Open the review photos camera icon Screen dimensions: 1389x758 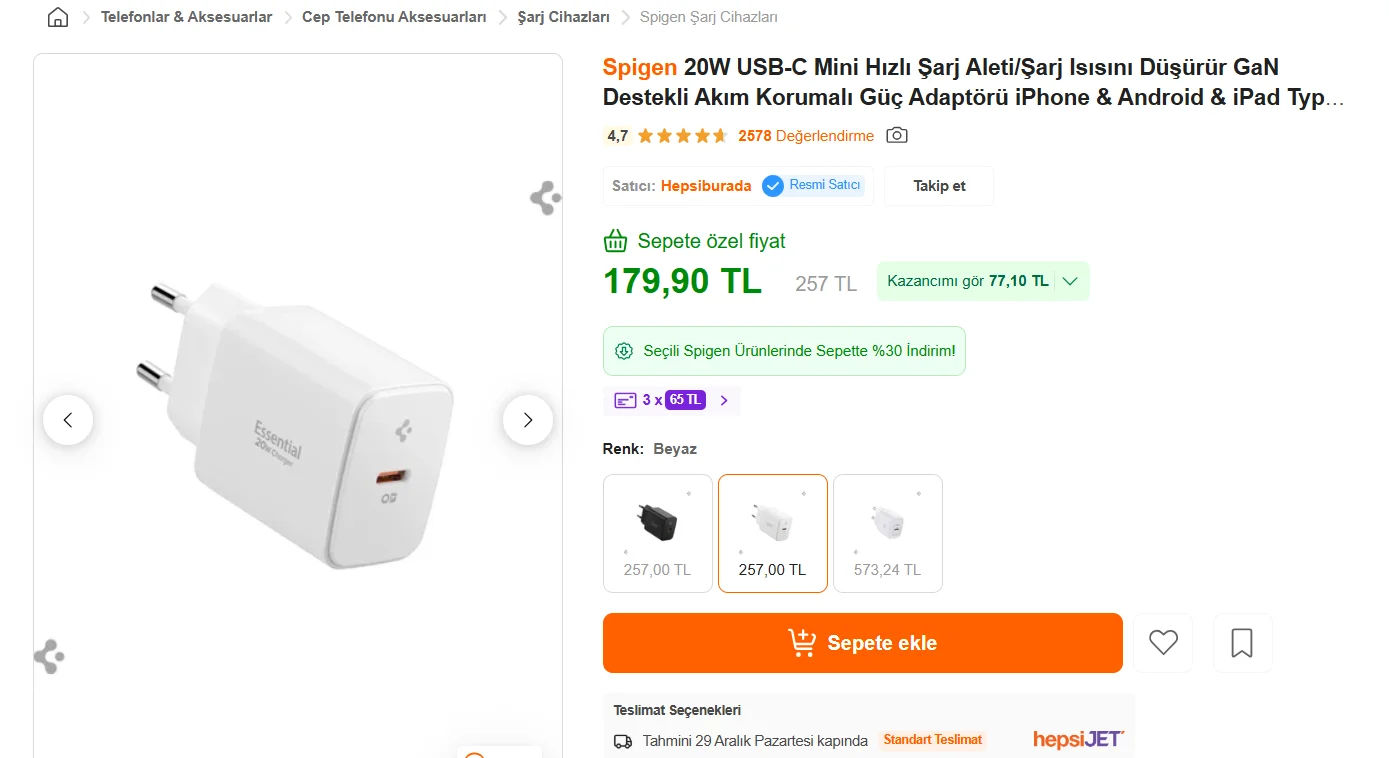897,135
